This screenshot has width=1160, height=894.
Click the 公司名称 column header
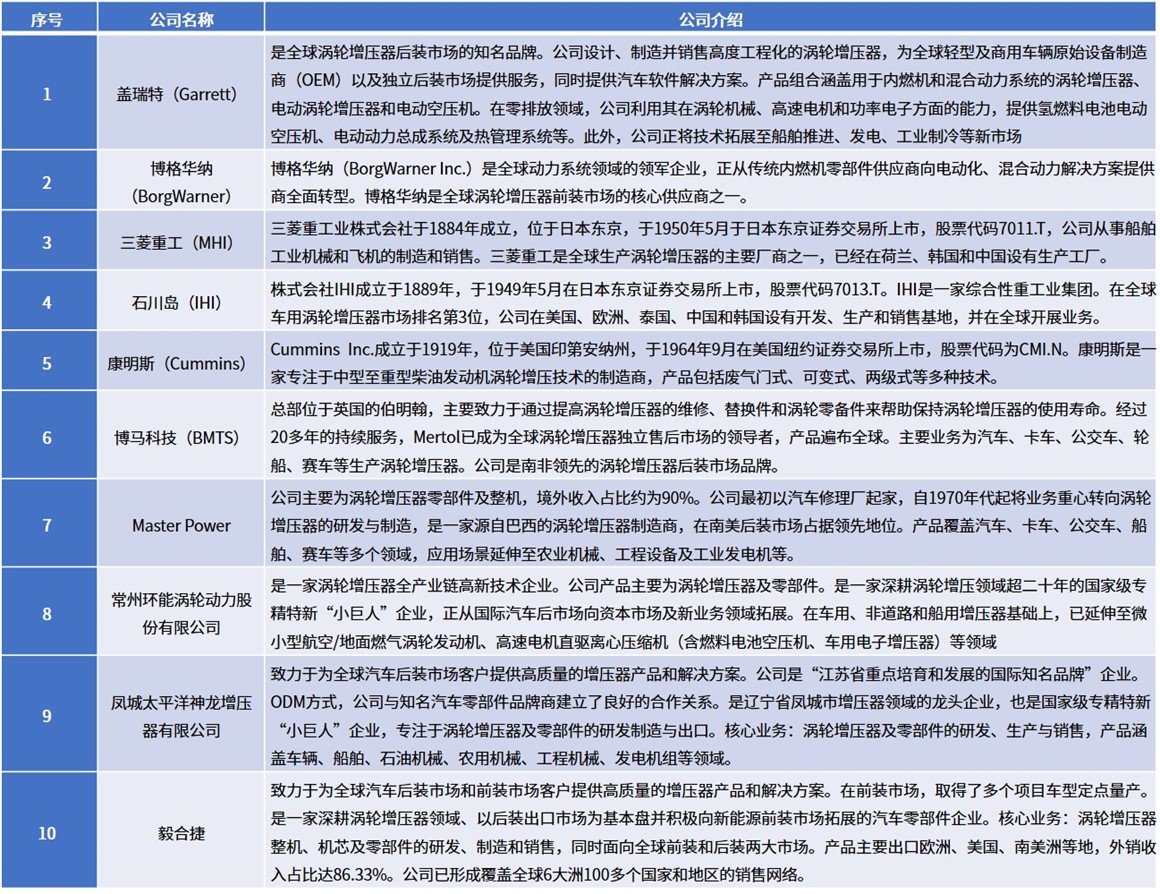click(x=181, y=17)
